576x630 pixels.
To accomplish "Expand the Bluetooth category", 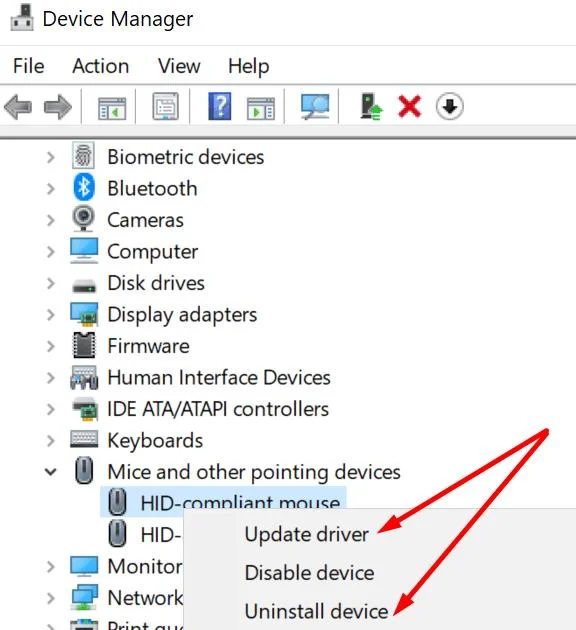I will click(51, 188).
